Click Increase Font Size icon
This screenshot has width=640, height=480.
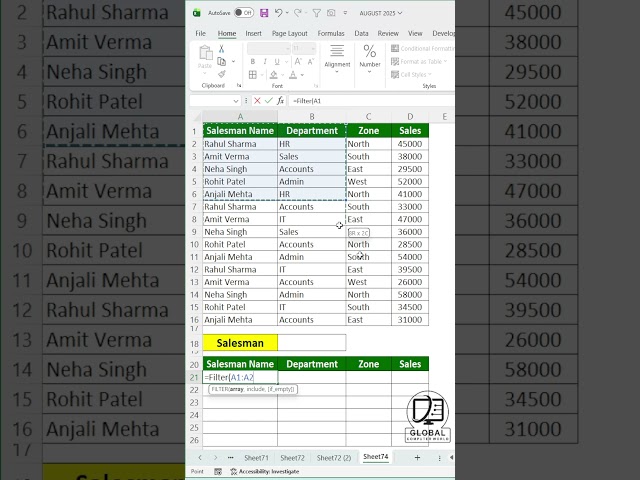pos(298,62)
